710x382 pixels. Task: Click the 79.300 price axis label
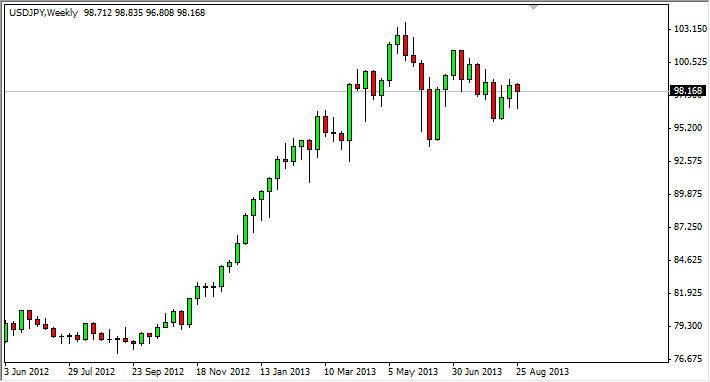pos(688,326)
